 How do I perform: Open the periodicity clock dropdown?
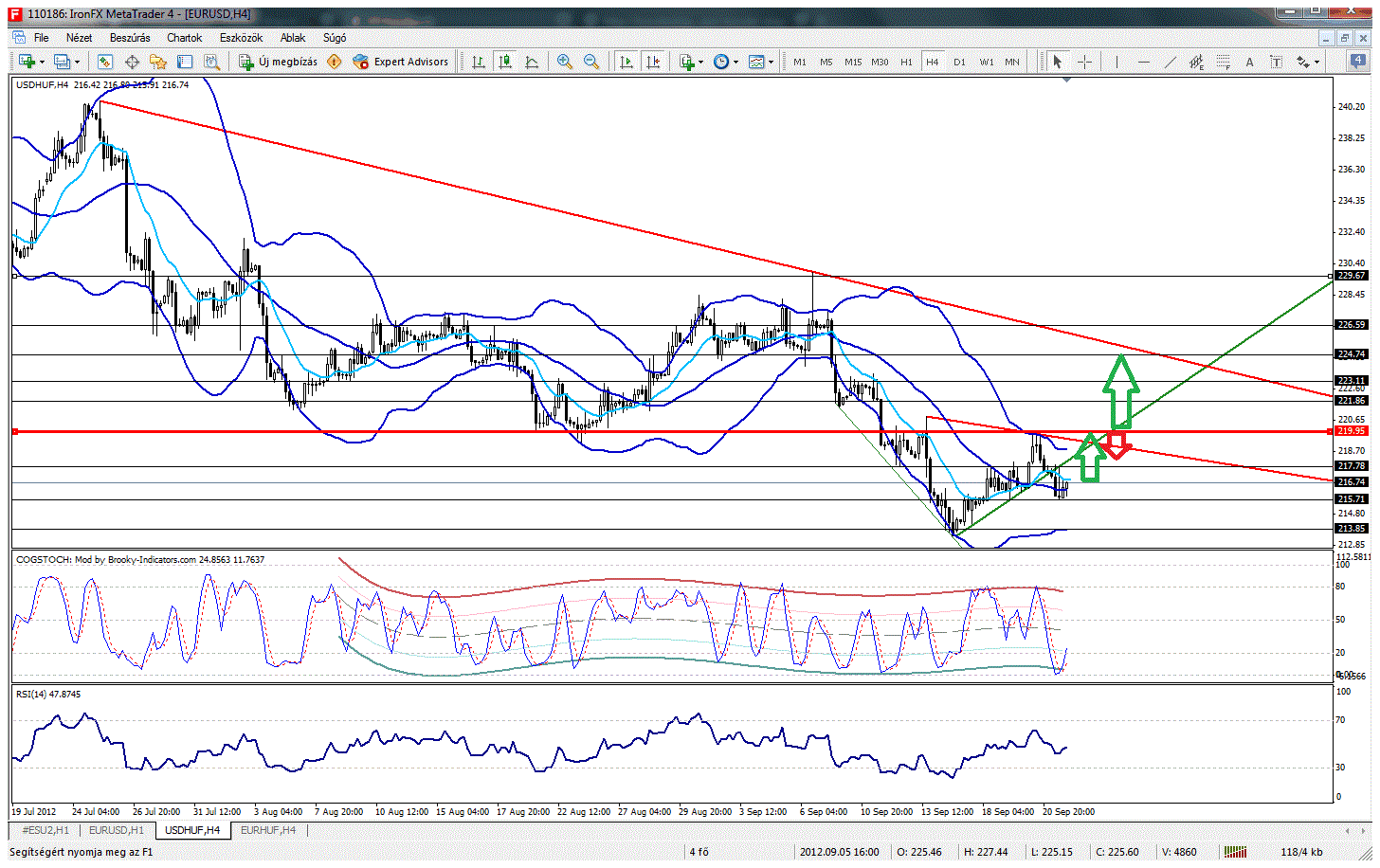click(725, 62)
